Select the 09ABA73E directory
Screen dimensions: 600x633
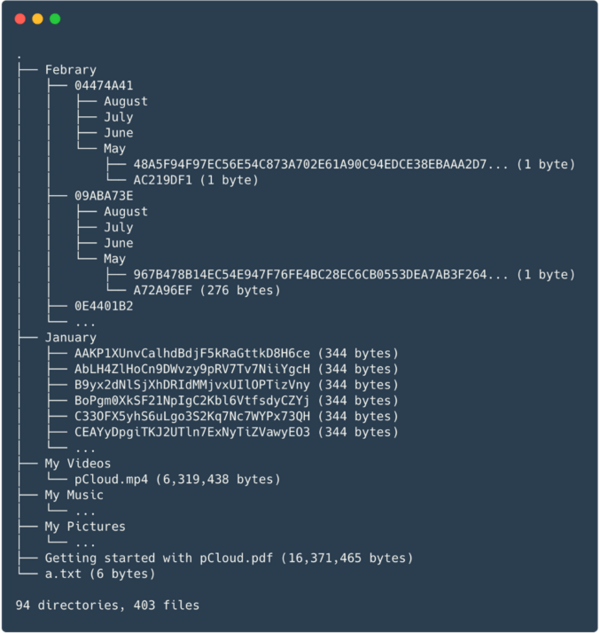click(x=103, y=196)
